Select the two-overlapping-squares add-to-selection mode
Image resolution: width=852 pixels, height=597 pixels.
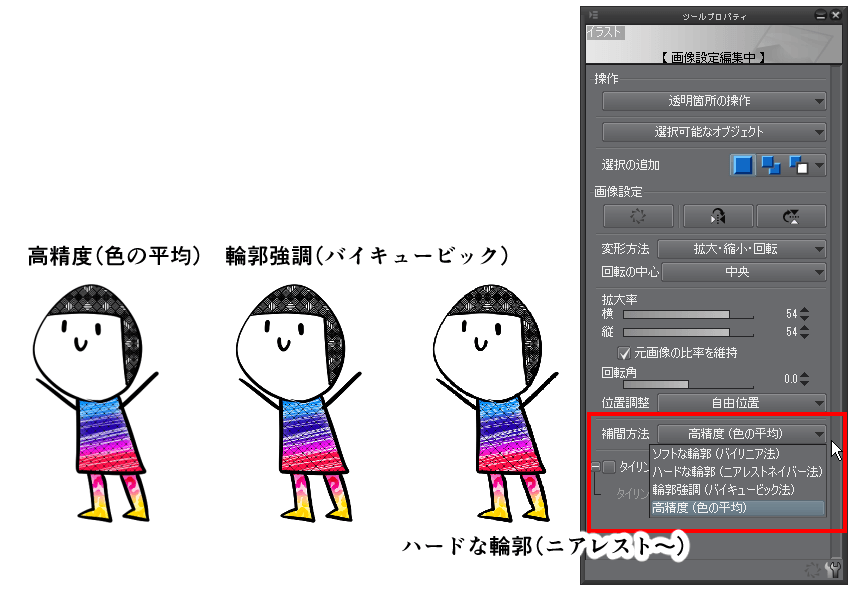tap(770, 165)
